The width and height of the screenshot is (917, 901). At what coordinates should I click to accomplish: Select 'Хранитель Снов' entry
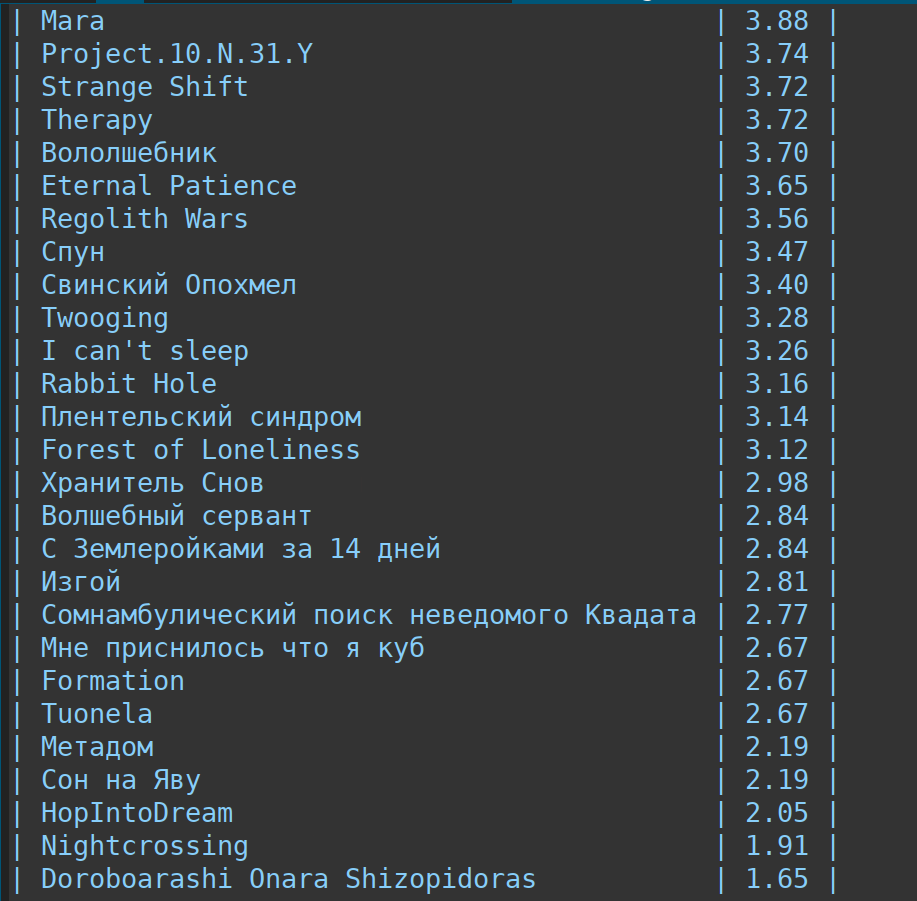click(x=152, y=484)
